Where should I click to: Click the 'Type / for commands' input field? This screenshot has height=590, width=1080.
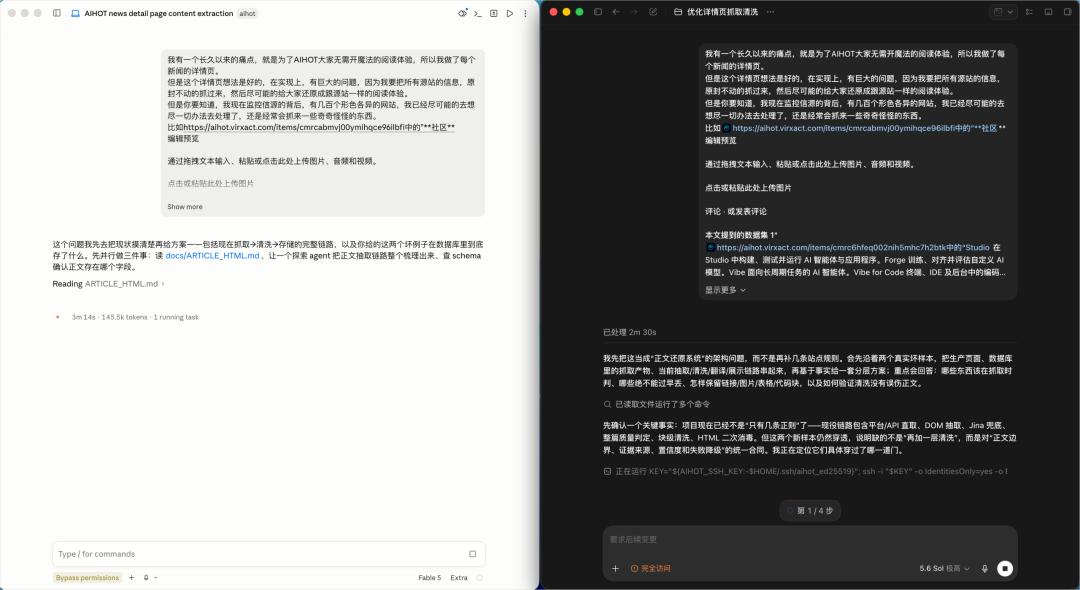(269, 554)
